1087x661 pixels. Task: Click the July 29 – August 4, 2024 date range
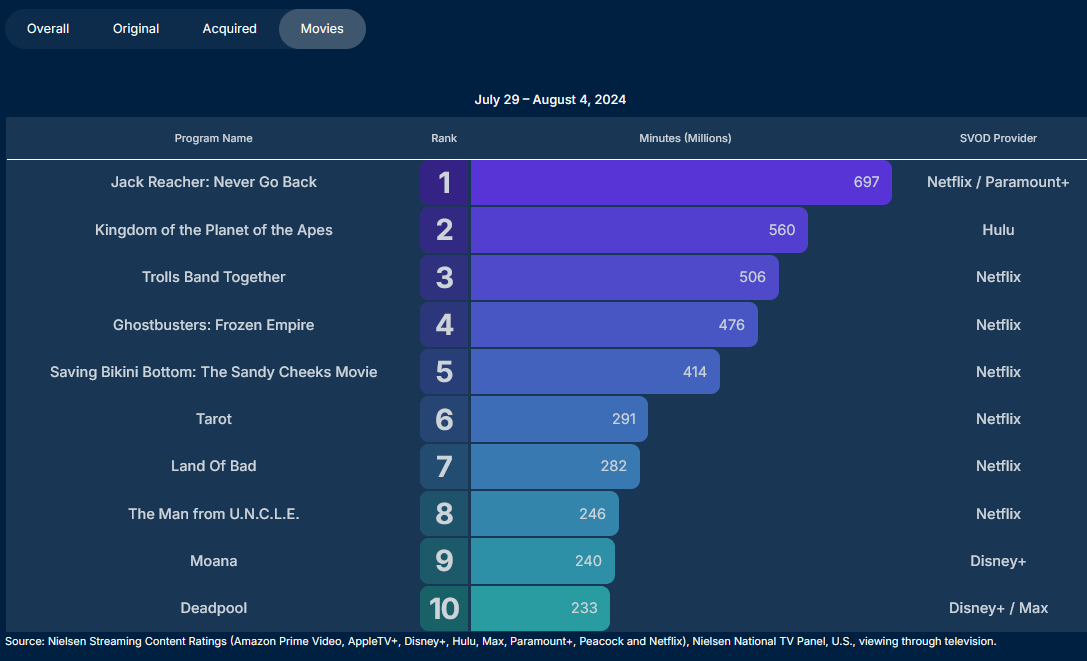(550, 100)
